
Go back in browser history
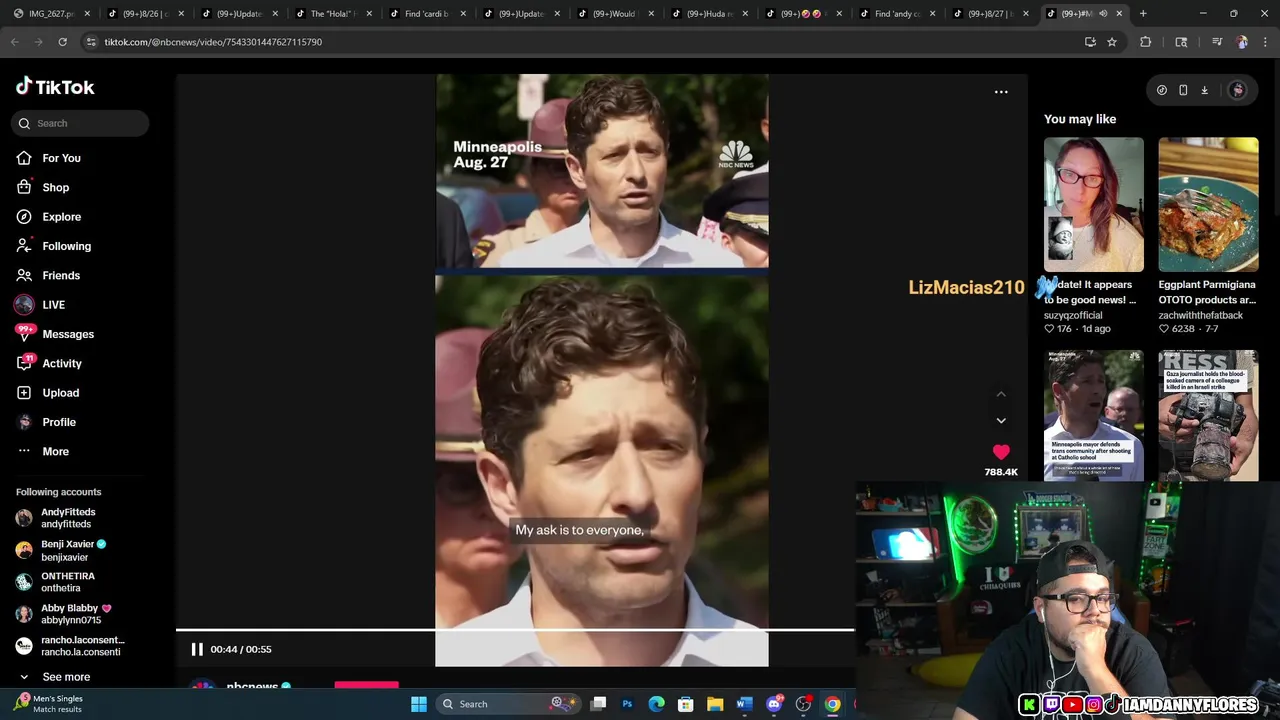[x=15, y=42]
